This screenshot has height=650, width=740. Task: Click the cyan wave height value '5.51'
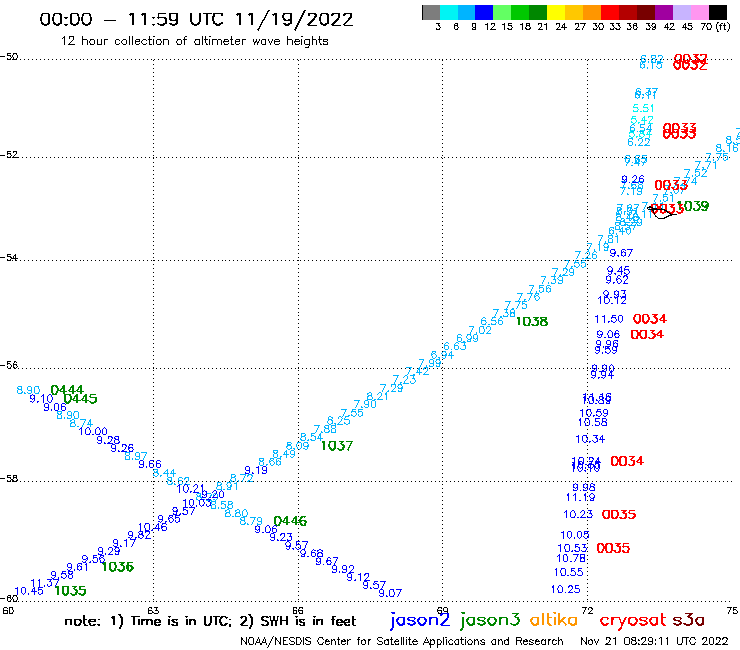(x=643, y=109)
